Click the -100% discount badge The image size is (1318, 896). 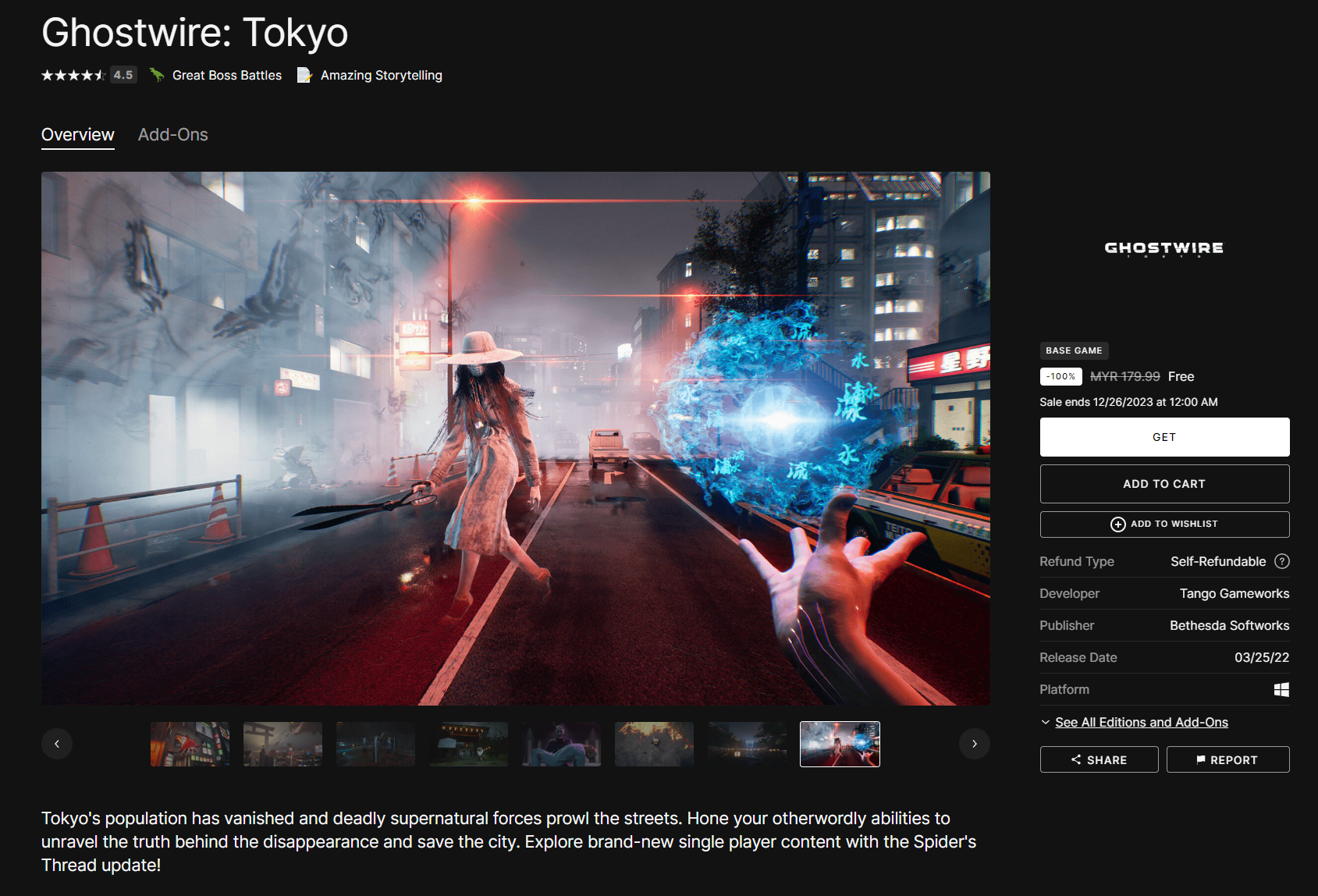[1061, 376]
